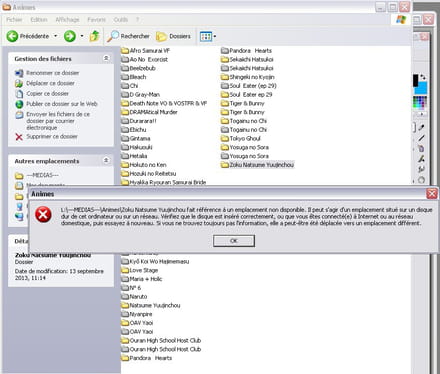Select the Ao No Exorcist folder icon
Image resolution: width=440 pixels, height=374 pixels.
pyautogui.click(x=125, y=59)
